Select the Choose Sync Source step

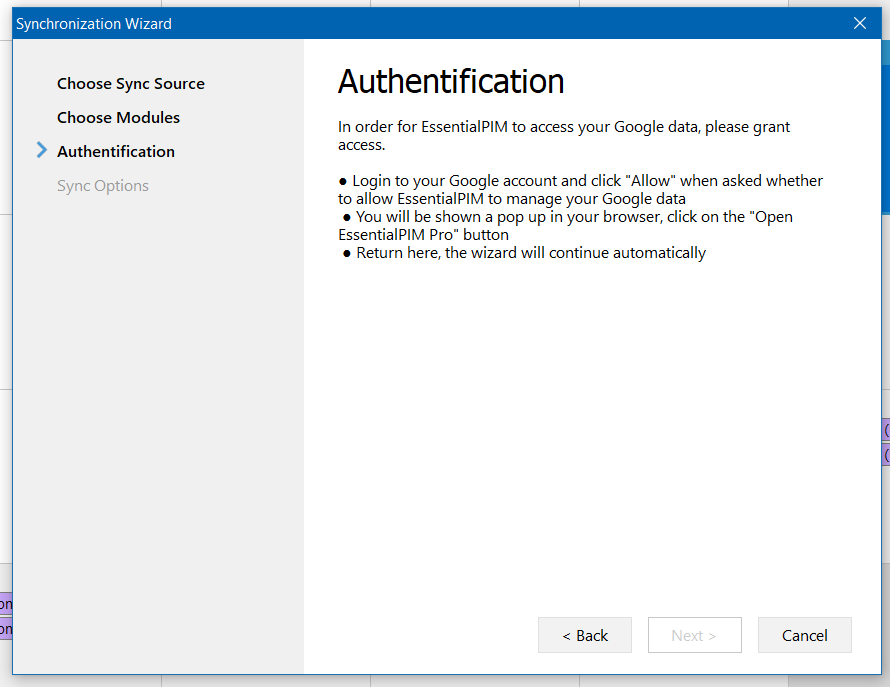tap(131, 83)
